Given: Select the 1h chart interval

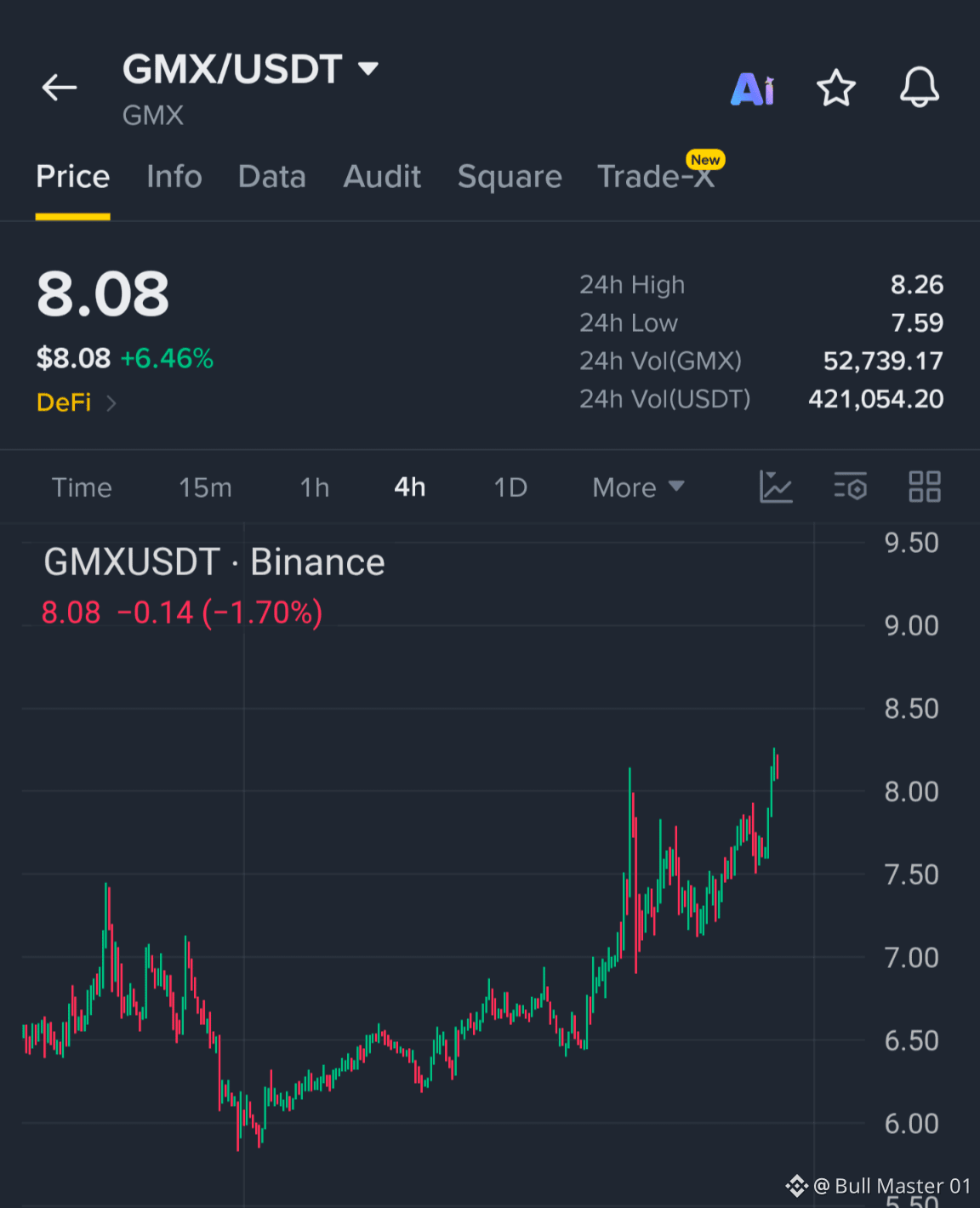Looking at the screenshot, I should [x=315, y=487].
